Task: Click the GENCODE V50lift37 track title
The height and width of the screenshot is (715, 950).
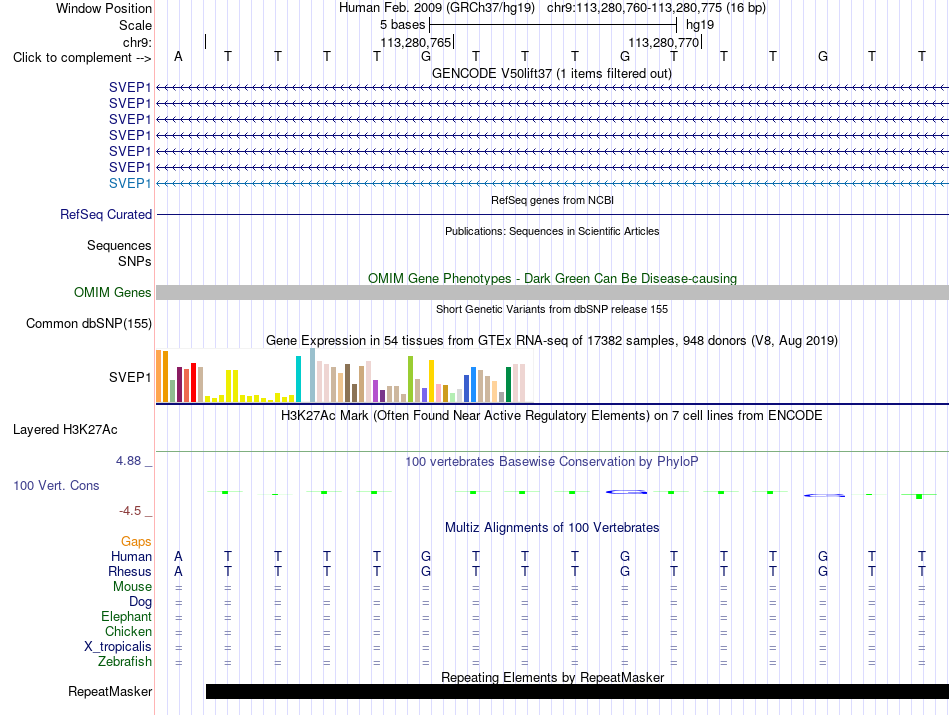Action: (552, 74)
